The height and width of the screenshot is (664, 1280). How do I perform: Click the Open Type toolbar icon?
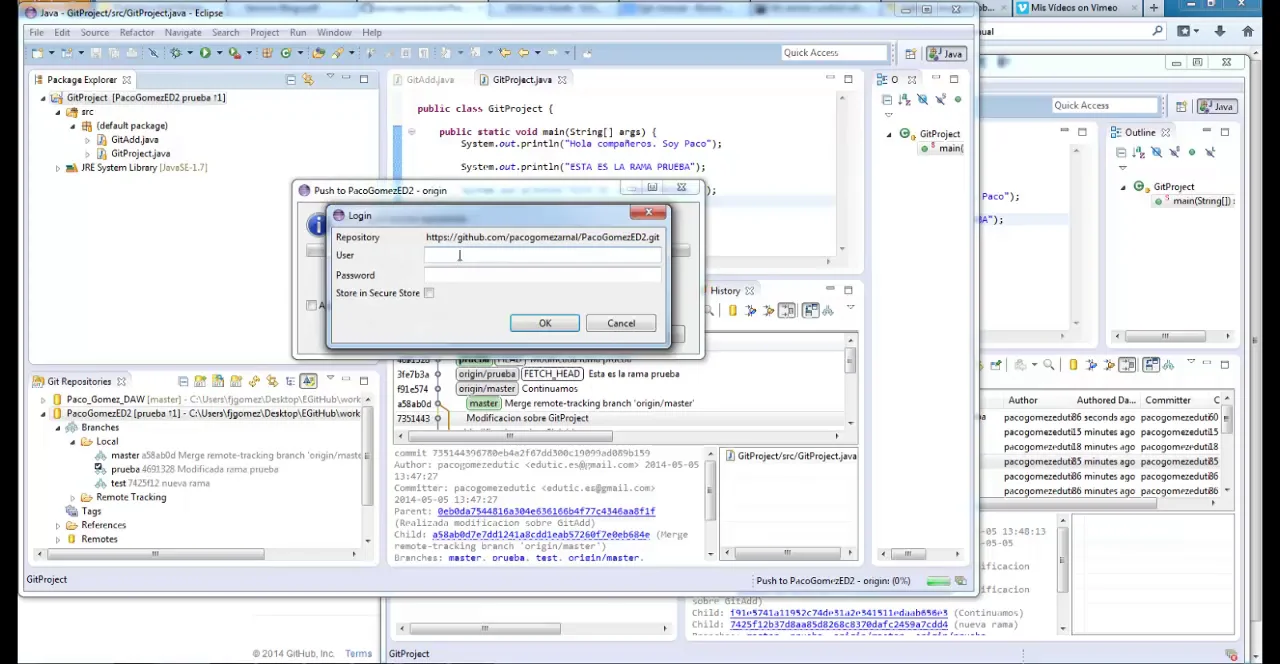coord(318,53)
